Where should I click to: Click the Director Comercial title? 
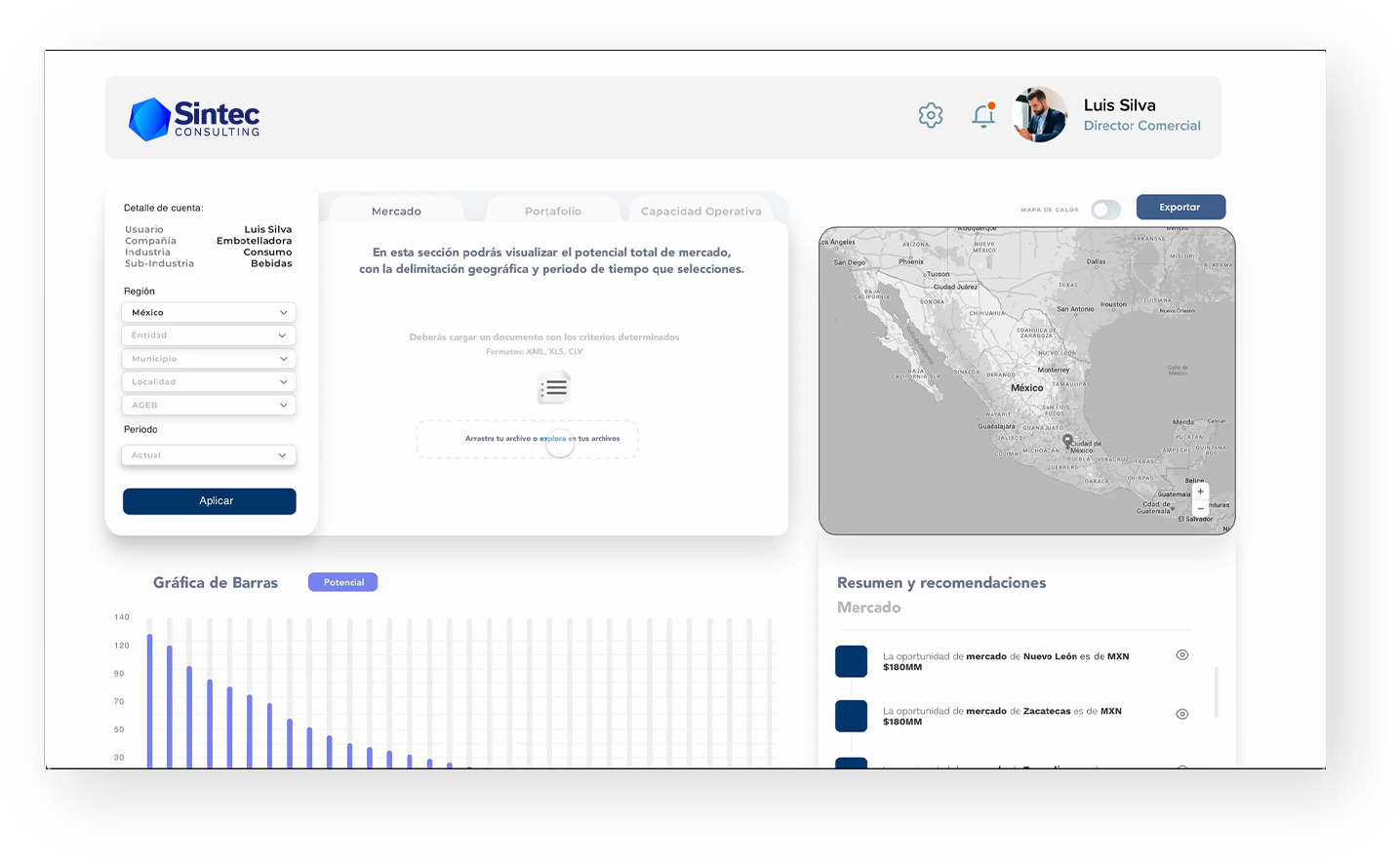1141,126
